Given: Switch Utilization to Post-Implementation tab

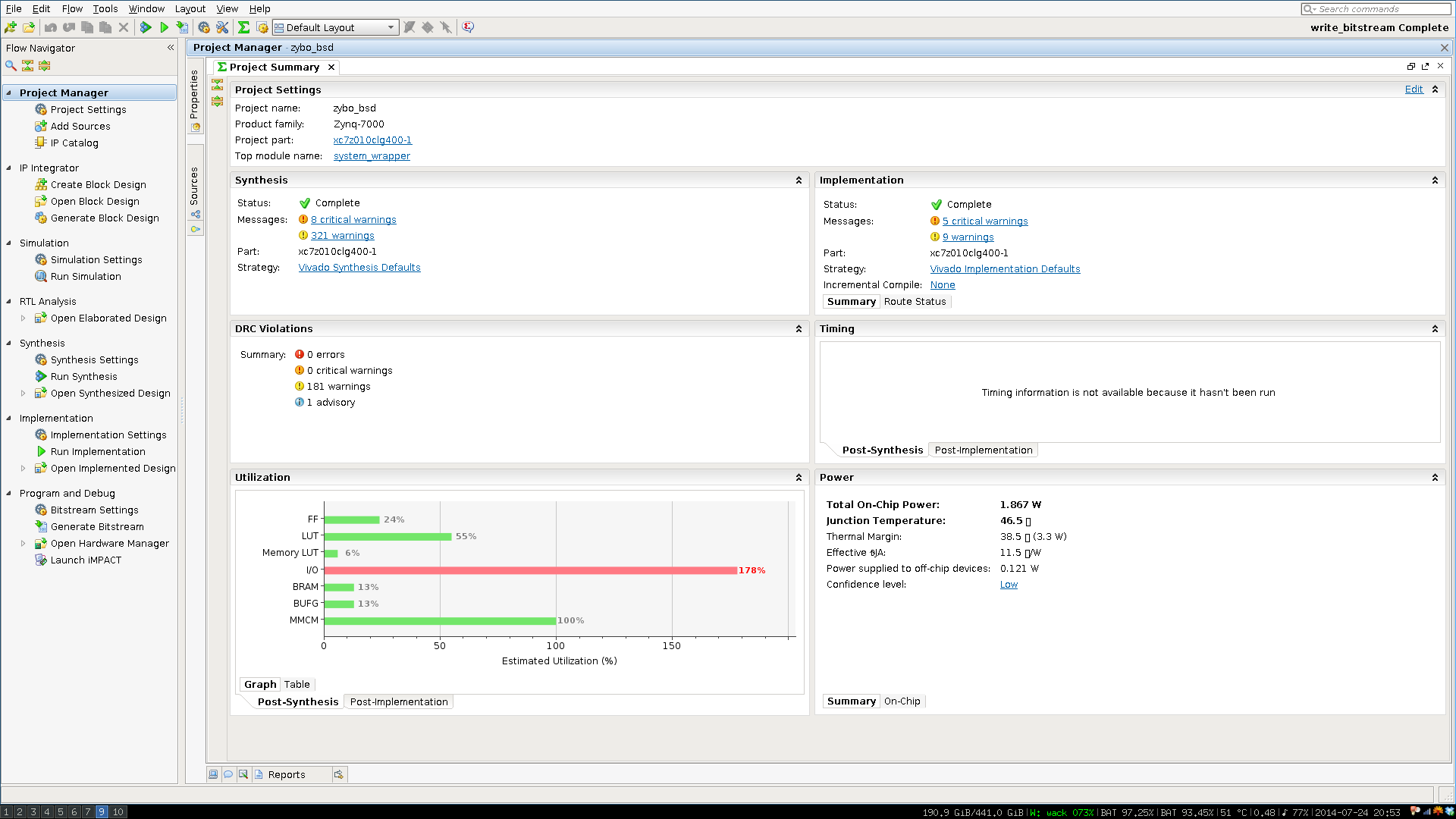Looking at the screenshot, I should point(399,702).
